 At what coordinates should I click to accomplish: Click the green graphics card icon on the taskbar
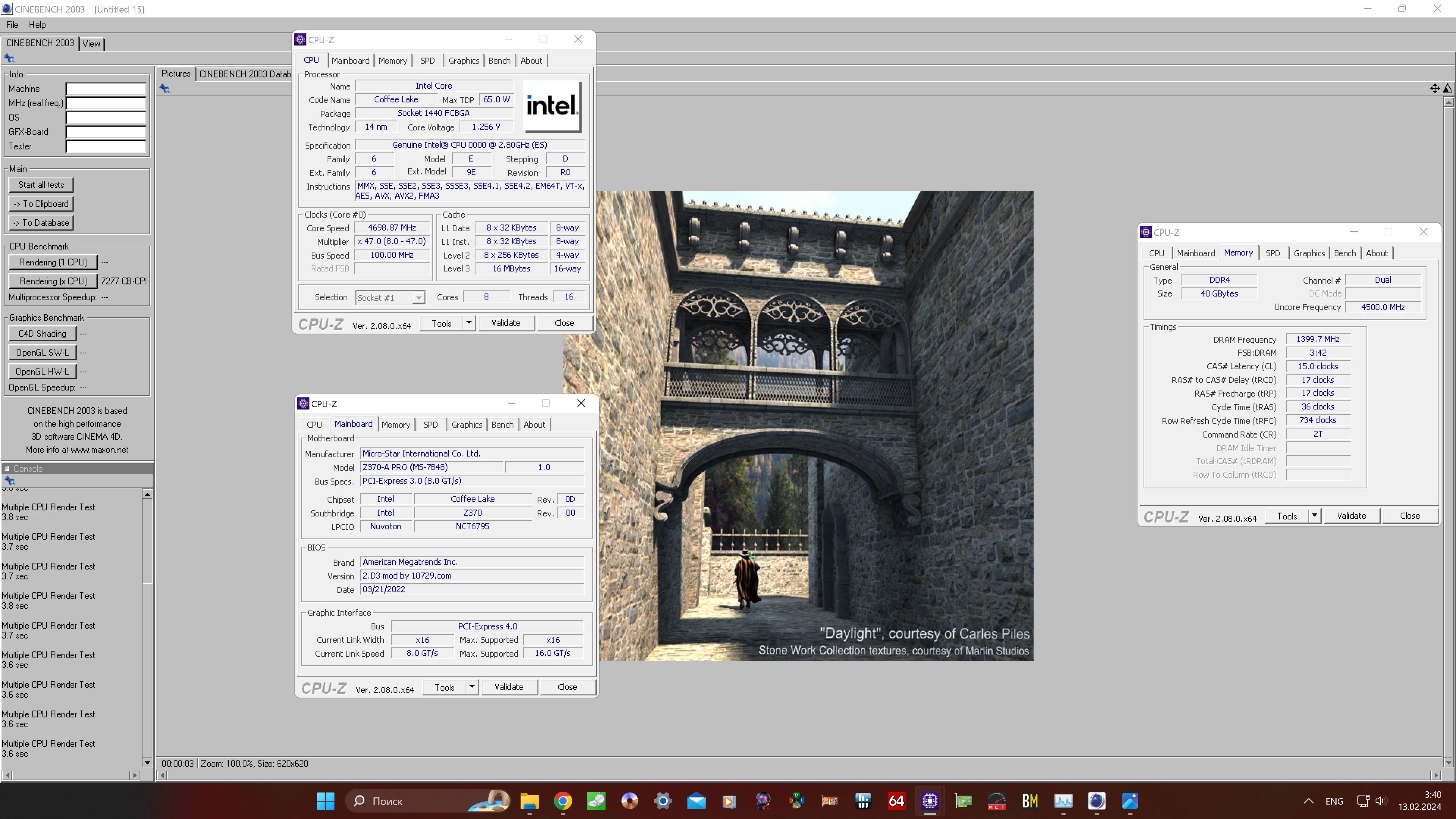coord(963,801)
